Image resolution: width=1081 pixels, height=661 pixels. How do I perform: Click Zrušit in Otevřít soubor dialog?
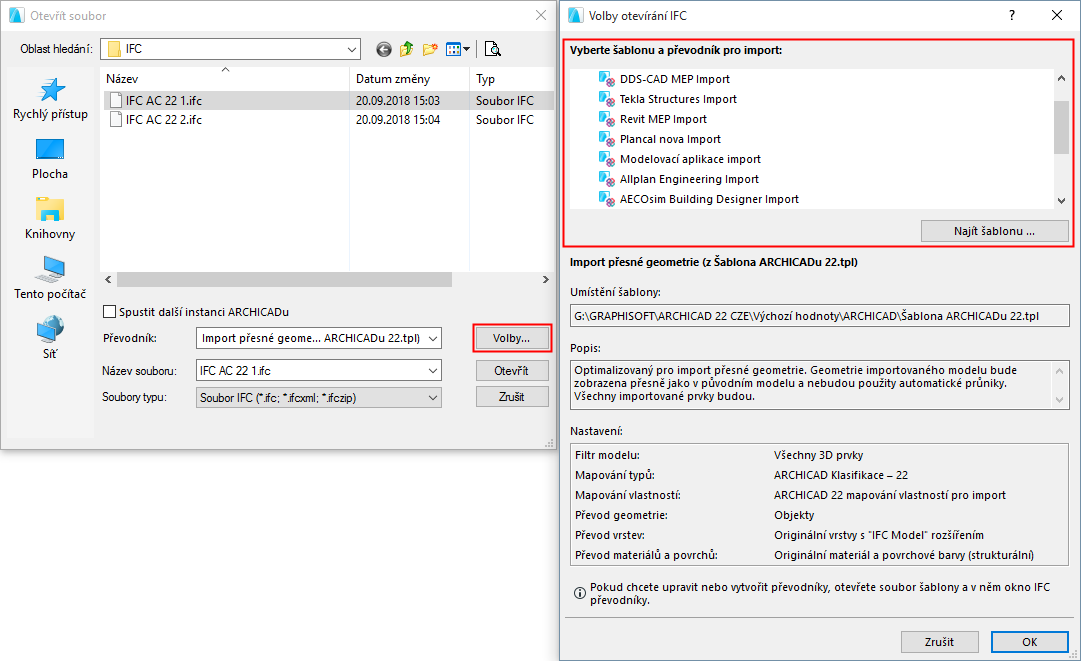point(512,397)
